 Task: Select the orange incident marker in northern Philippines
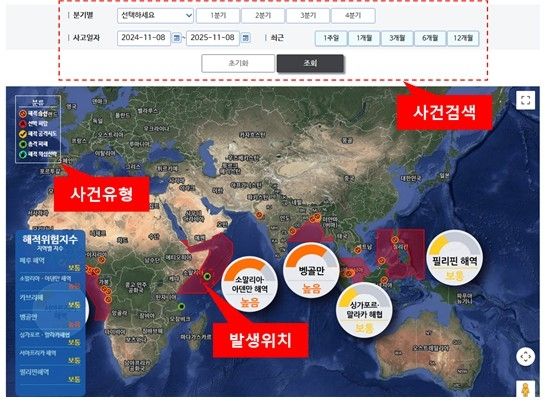(394, 240)
